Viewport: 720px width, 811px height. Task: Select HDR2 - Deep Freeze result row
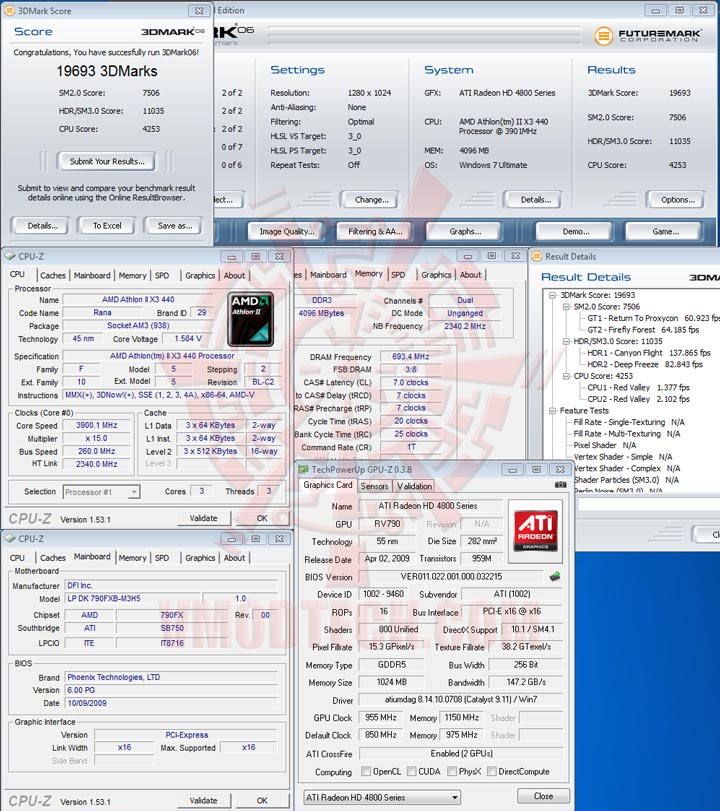tap(644, 364)
